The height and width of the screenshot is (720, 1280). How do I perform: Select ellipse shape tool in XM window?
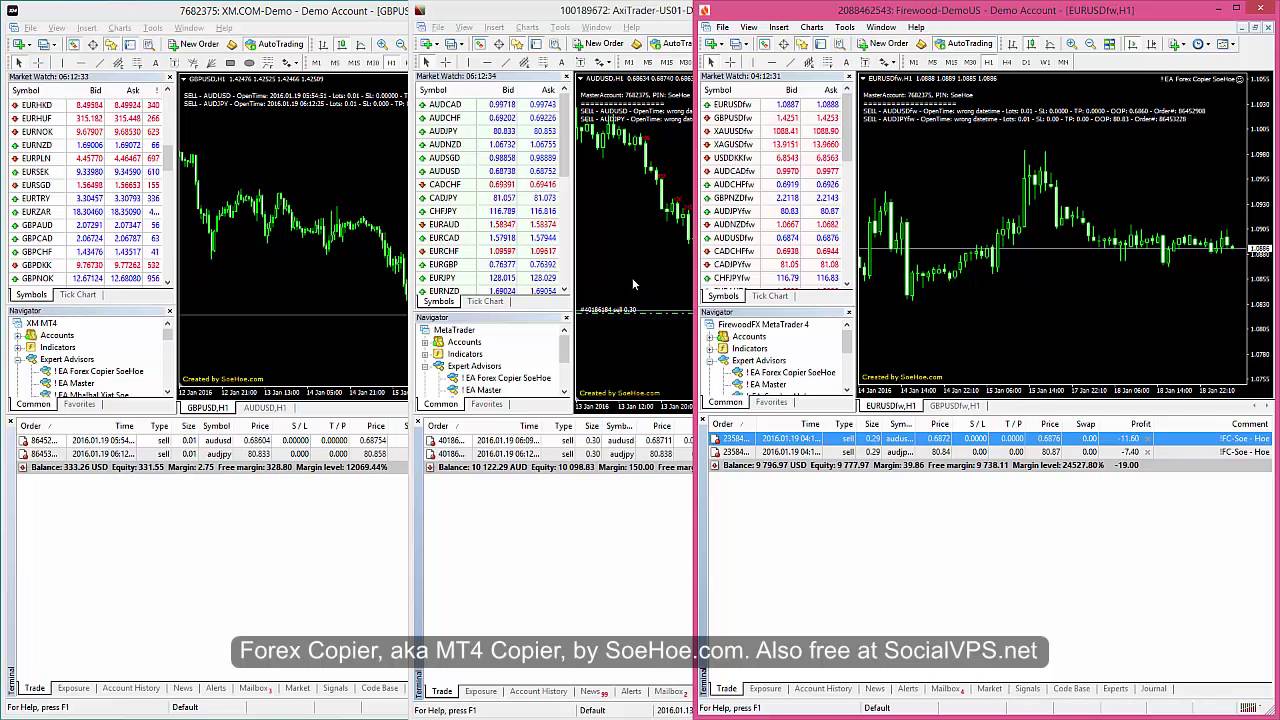249,63
